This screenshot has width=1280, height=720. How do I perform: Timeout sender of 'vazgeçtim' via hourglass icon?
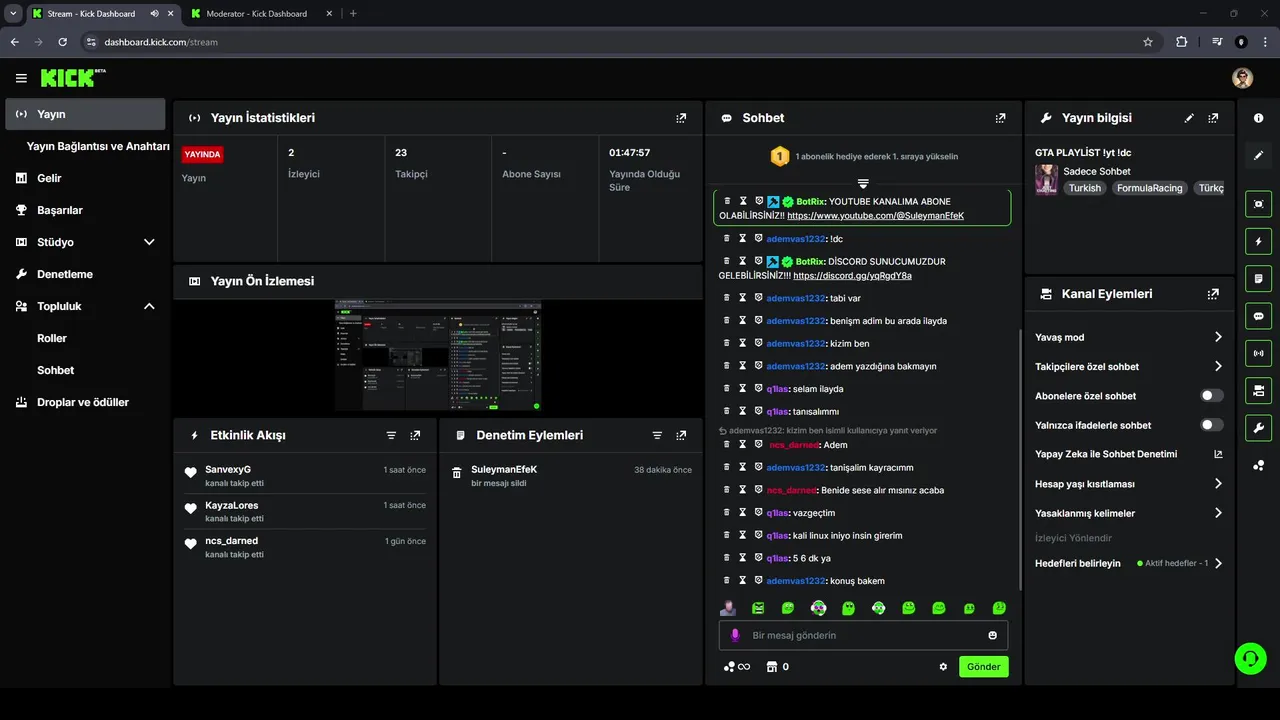tap(743, 513)
